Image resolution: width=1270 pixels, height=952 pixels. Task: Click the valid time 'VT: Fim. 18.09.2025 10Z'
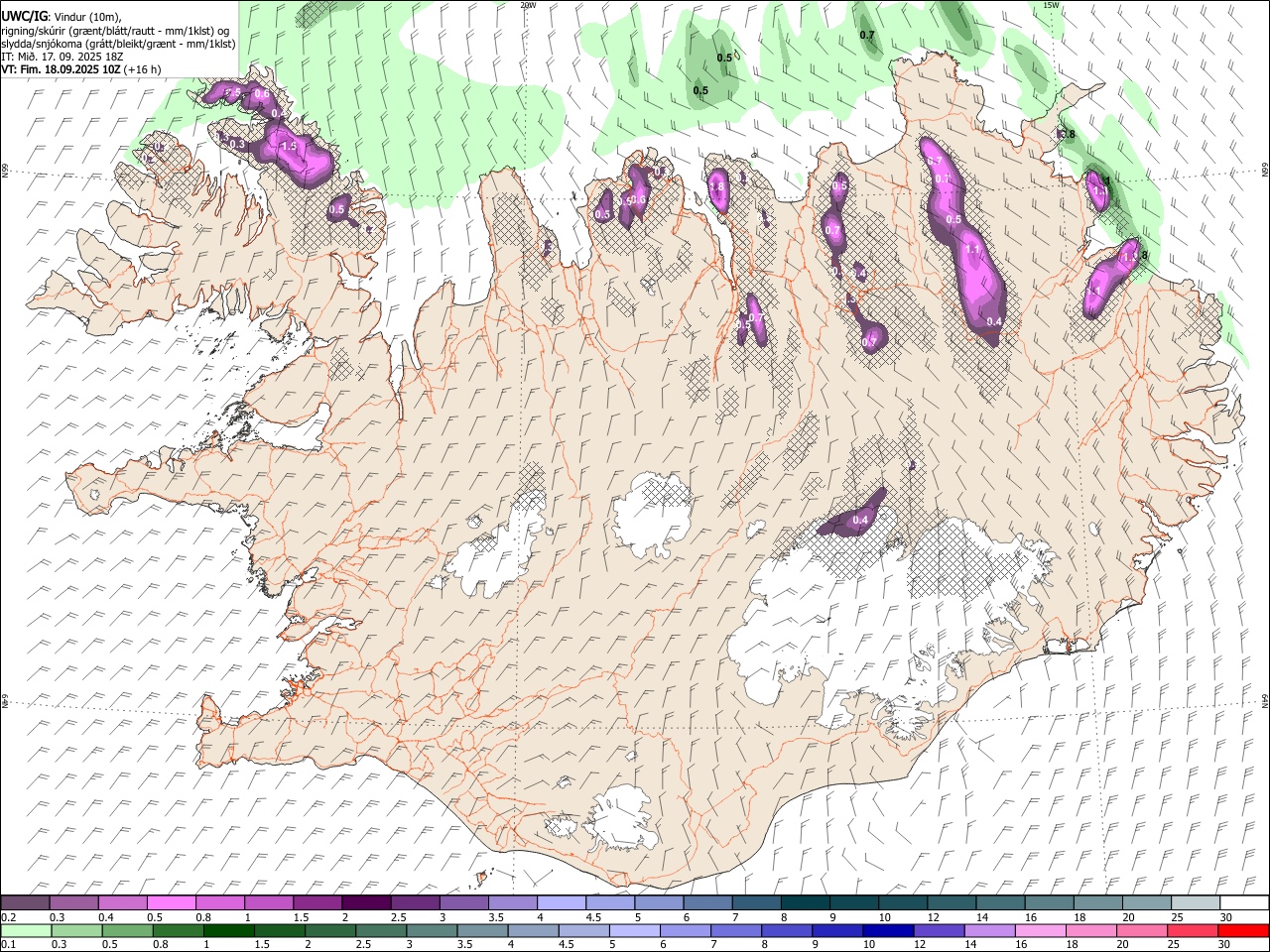(62, 69)
